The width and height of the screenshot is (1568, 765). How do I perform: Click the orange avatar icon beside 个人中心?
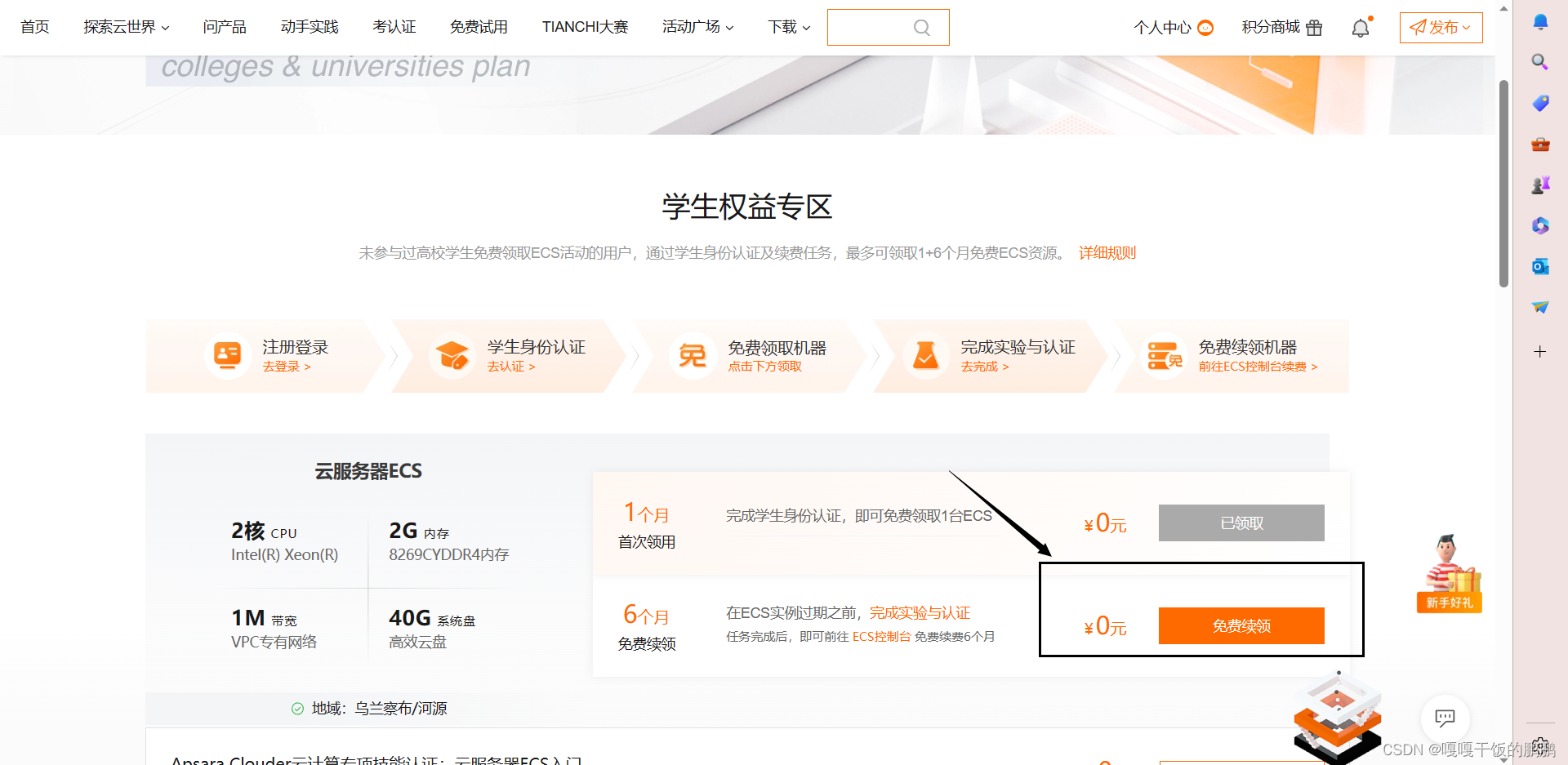click(1205, 28)
